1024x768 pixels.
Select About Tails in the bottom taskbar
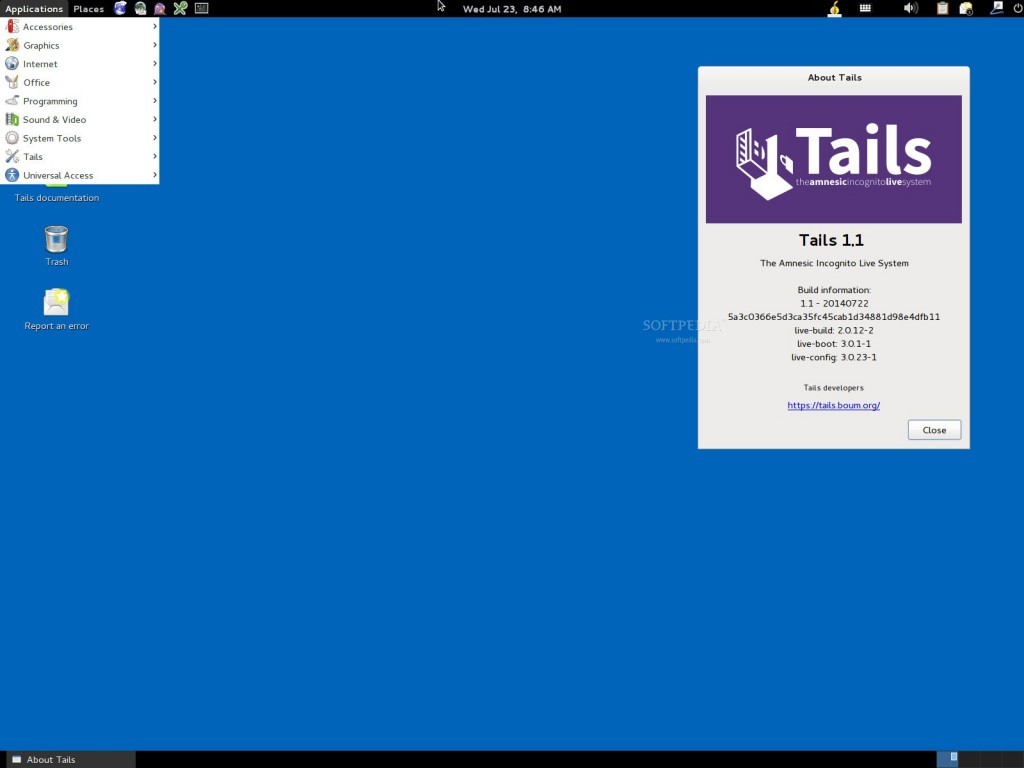(x=68, y=760)
